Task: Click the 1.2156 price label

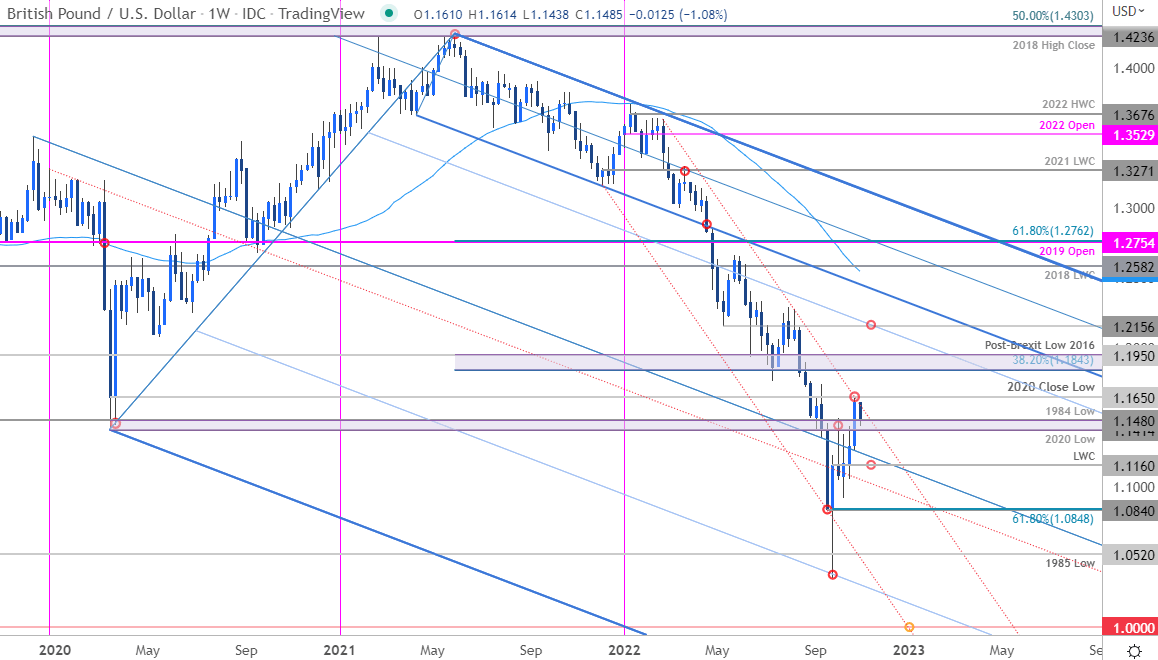Action: point(1130,326)
